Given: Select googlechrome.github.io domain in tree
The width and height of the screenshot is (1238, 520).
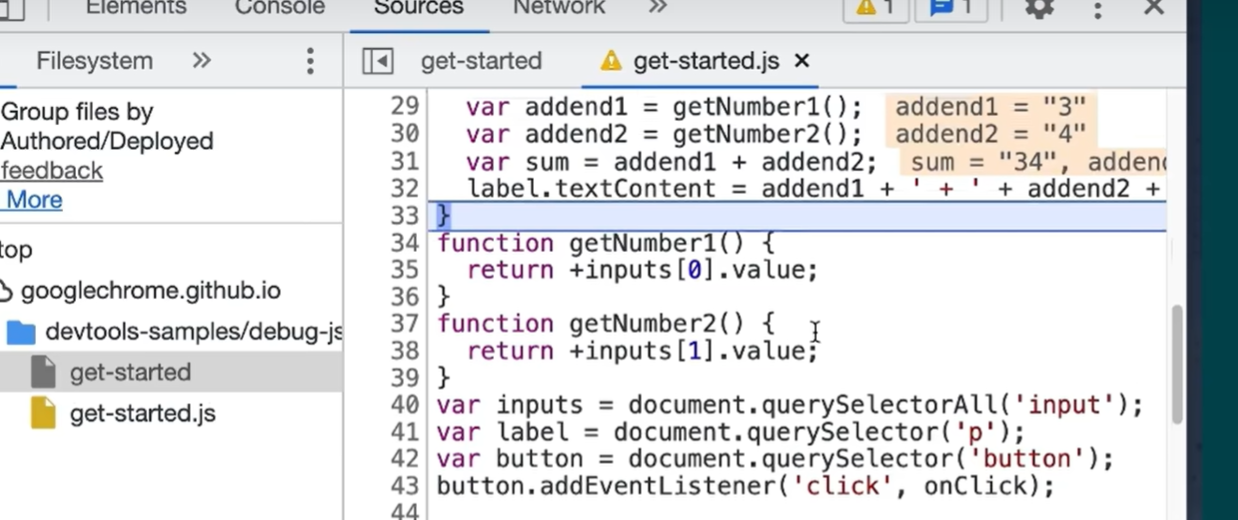Looking at the screenshot, I should coord(150,291).
